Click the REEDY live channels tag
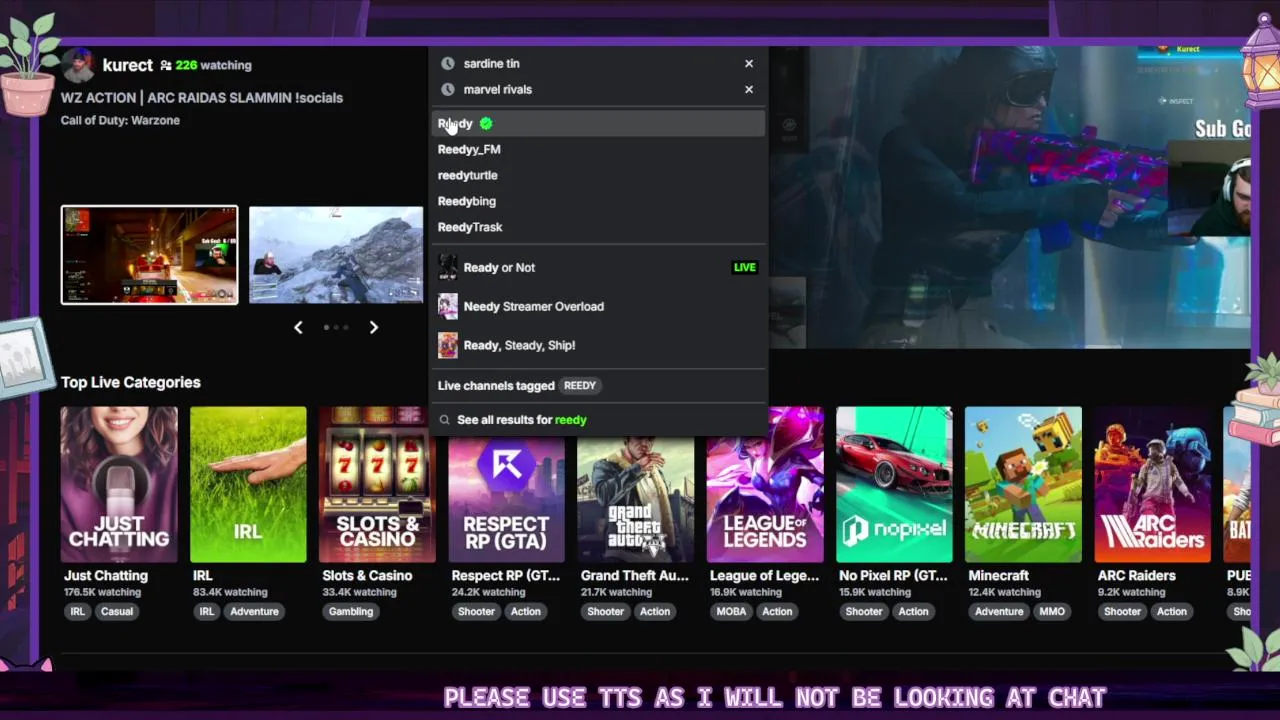 click(x=580, y=385)
